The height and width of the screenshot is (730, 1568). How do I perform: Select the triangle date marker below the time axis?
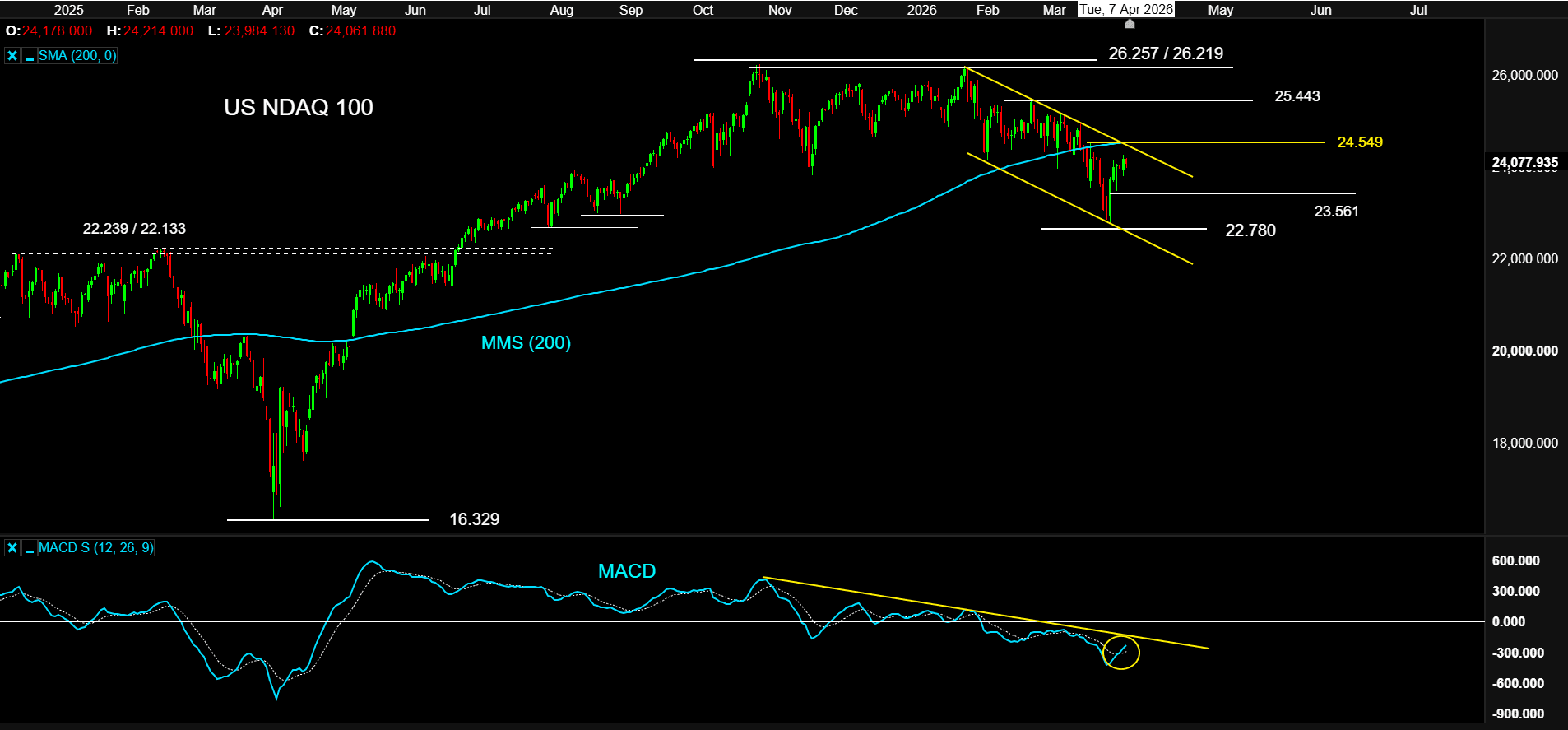pyautogui.click(x=1130, y=24)
